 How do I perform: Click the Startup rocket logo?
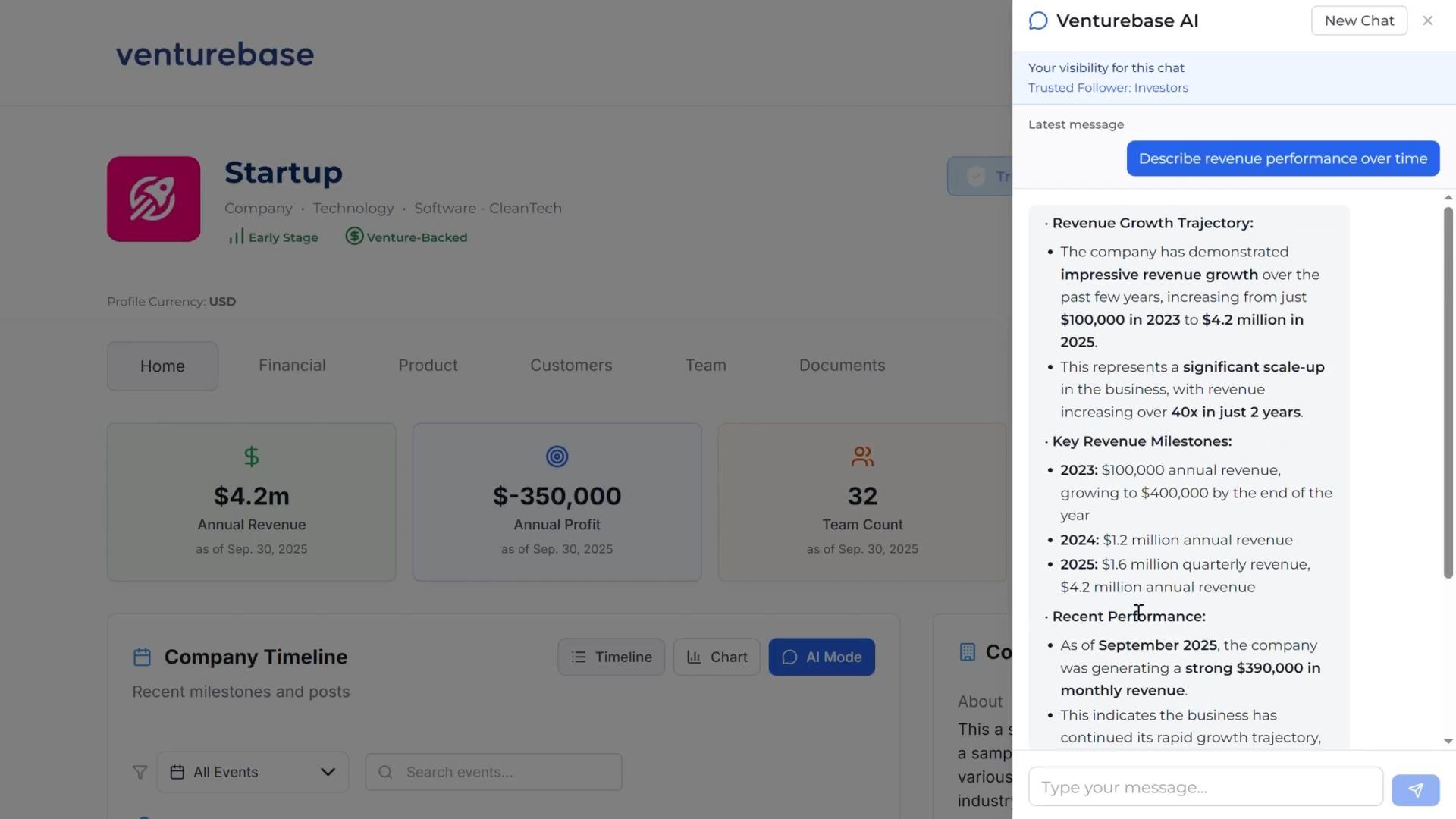pos(154,199)
